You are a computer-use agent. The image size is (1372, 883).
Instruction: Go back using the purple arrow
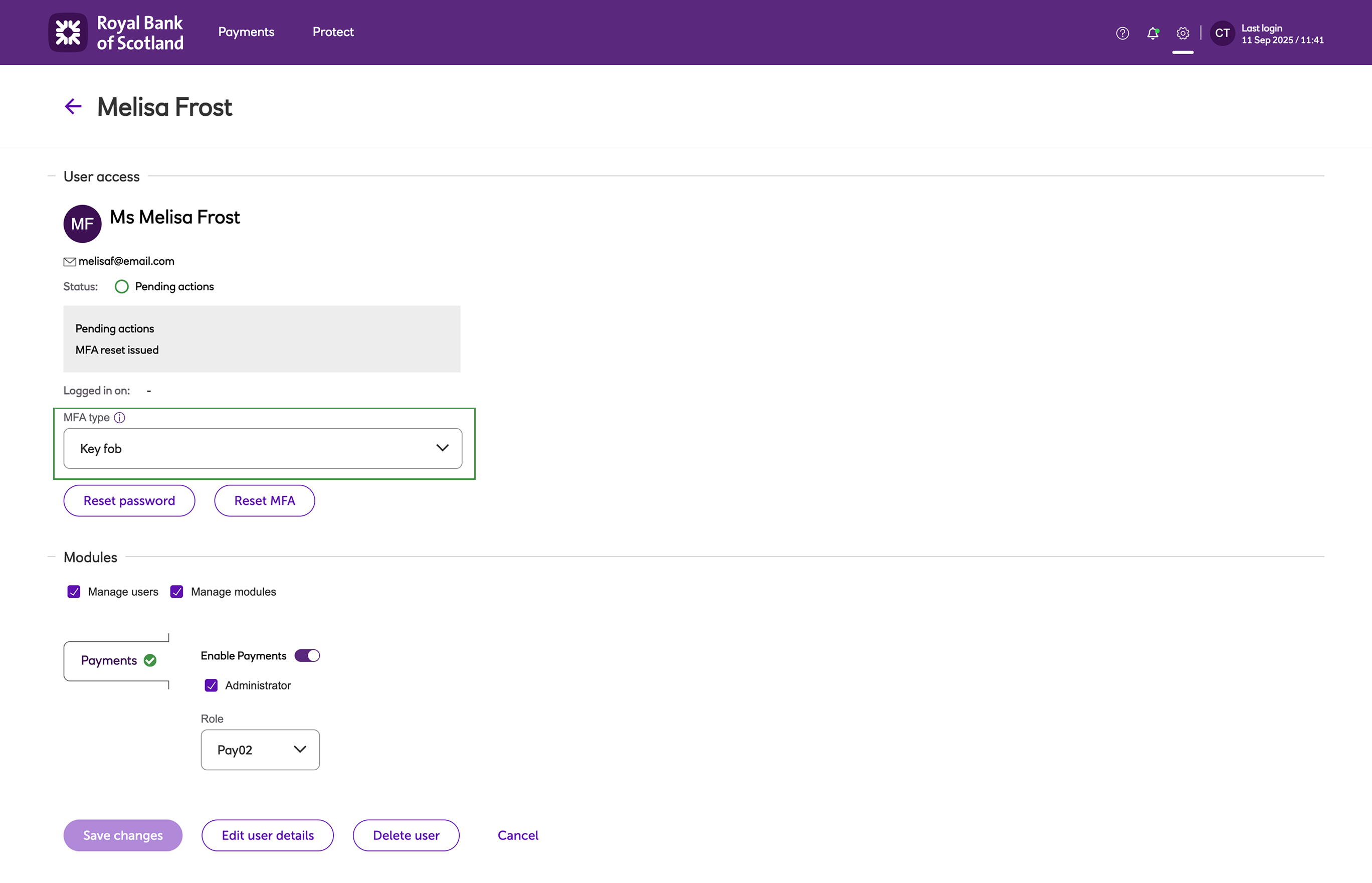(x=73, y=107)
